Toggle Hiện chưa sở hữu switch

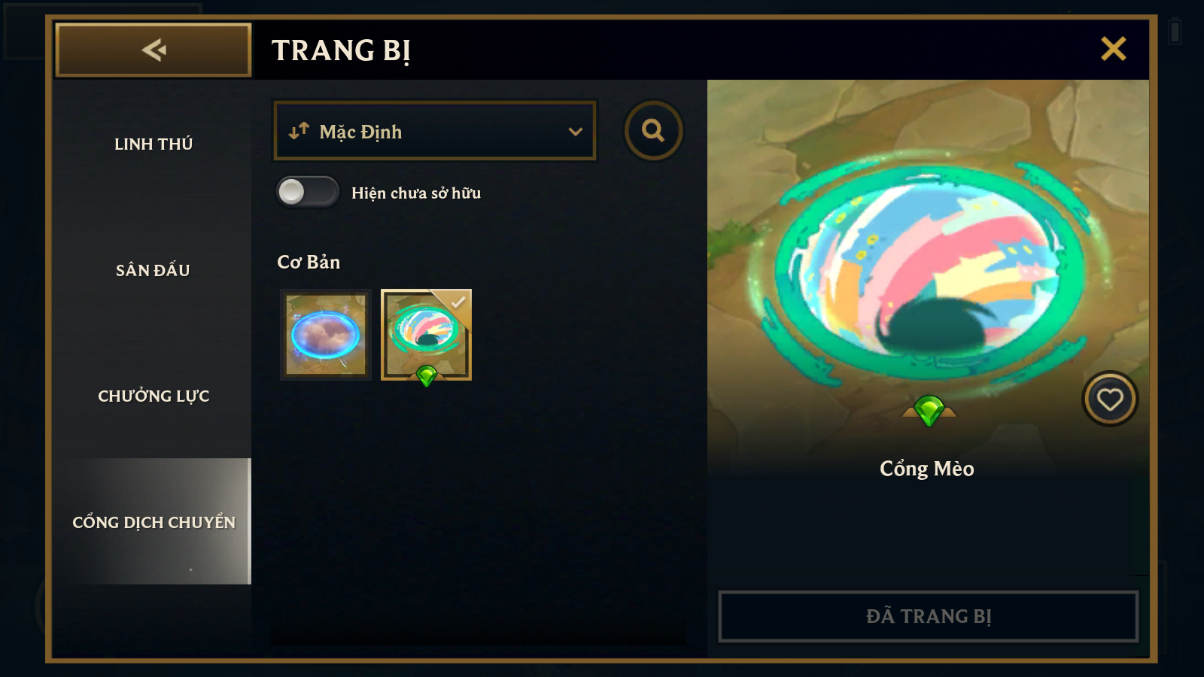coord(308,192)
